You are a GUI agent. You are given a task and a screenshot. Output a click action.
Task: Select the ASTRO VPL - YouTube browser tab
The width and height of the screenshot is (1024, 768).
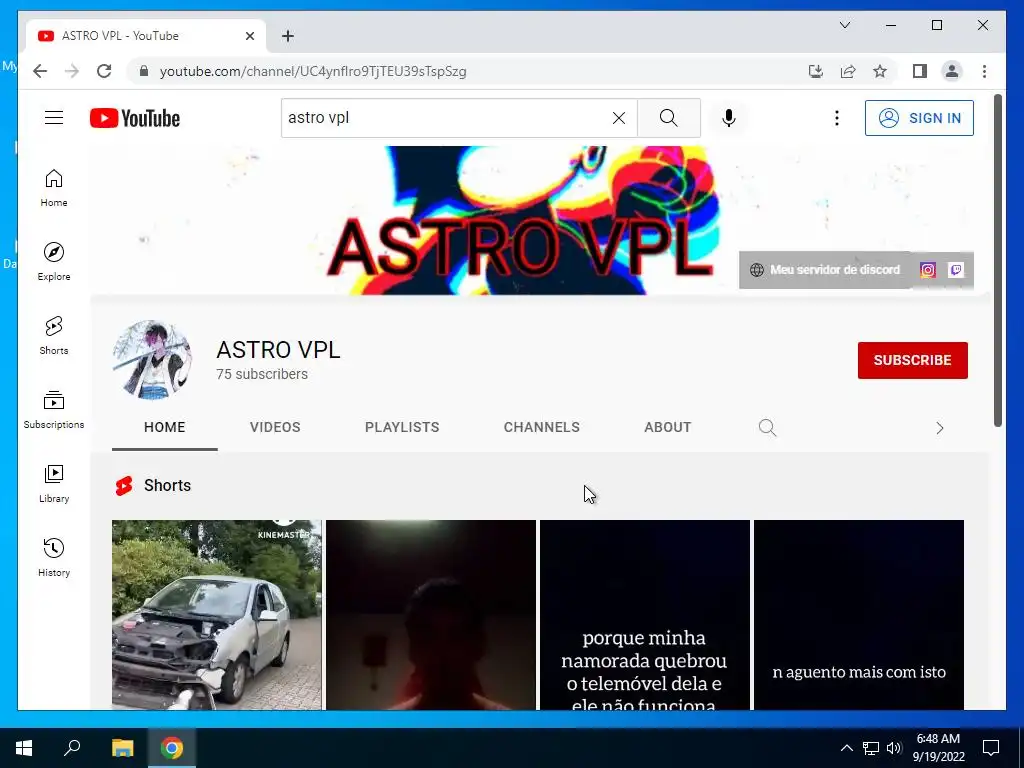(146, 36)
